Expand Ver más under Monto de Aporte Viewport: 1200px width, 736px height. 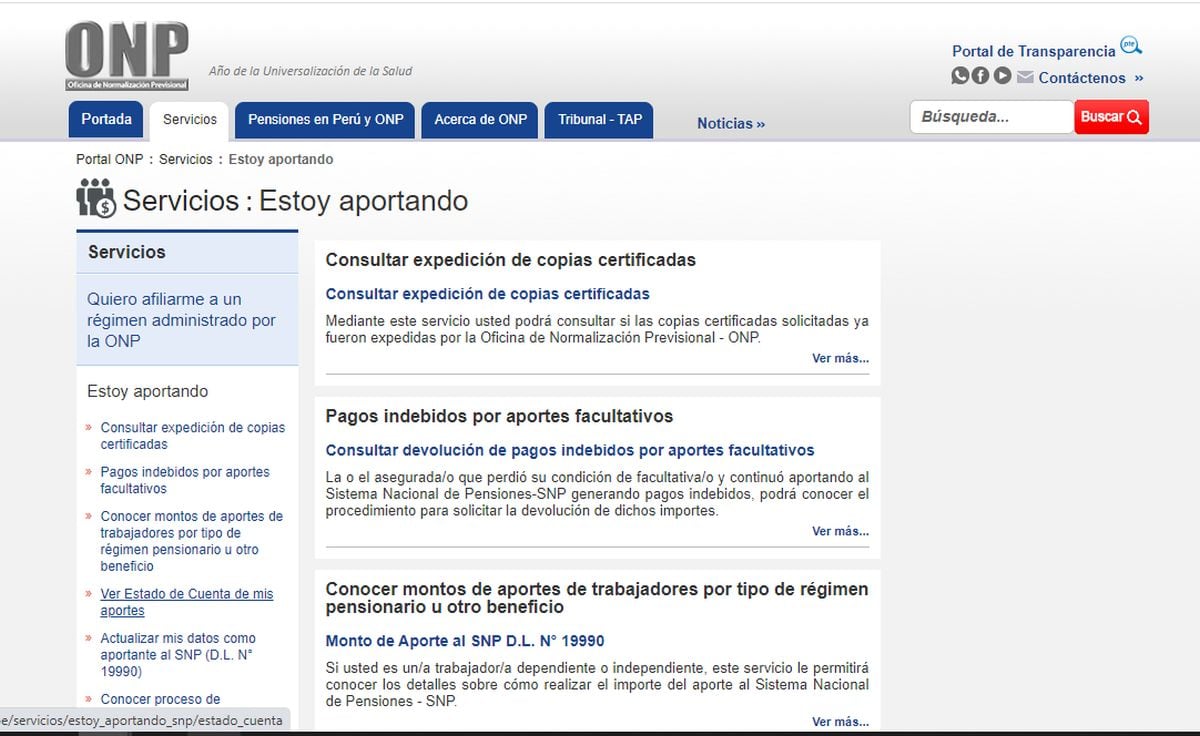(840, 721)
